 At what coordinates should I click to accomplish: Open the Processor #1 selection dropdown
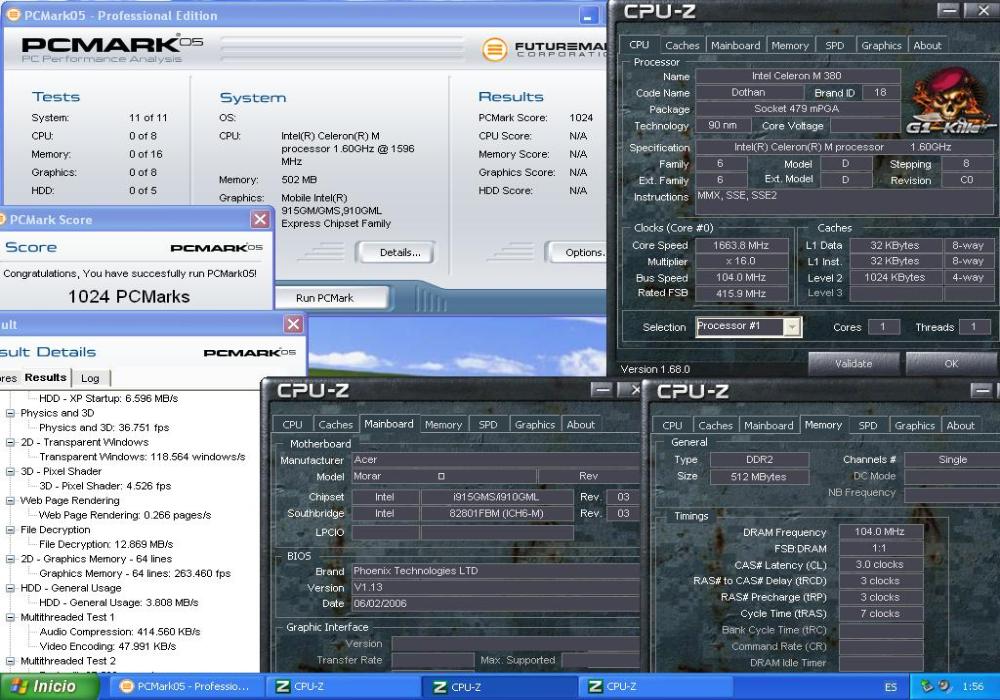[791, 327]
